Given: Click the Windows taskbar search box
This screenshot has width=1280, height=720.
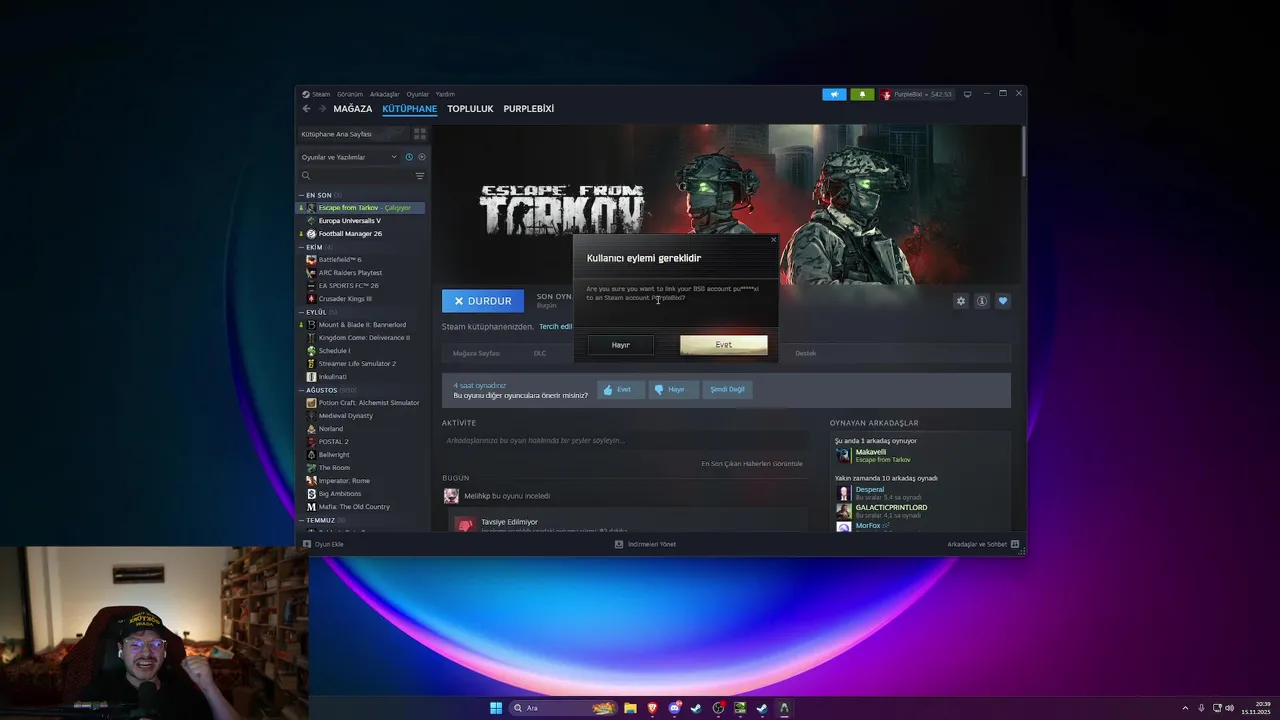Looking at the screenshot, I should (564, 708).
